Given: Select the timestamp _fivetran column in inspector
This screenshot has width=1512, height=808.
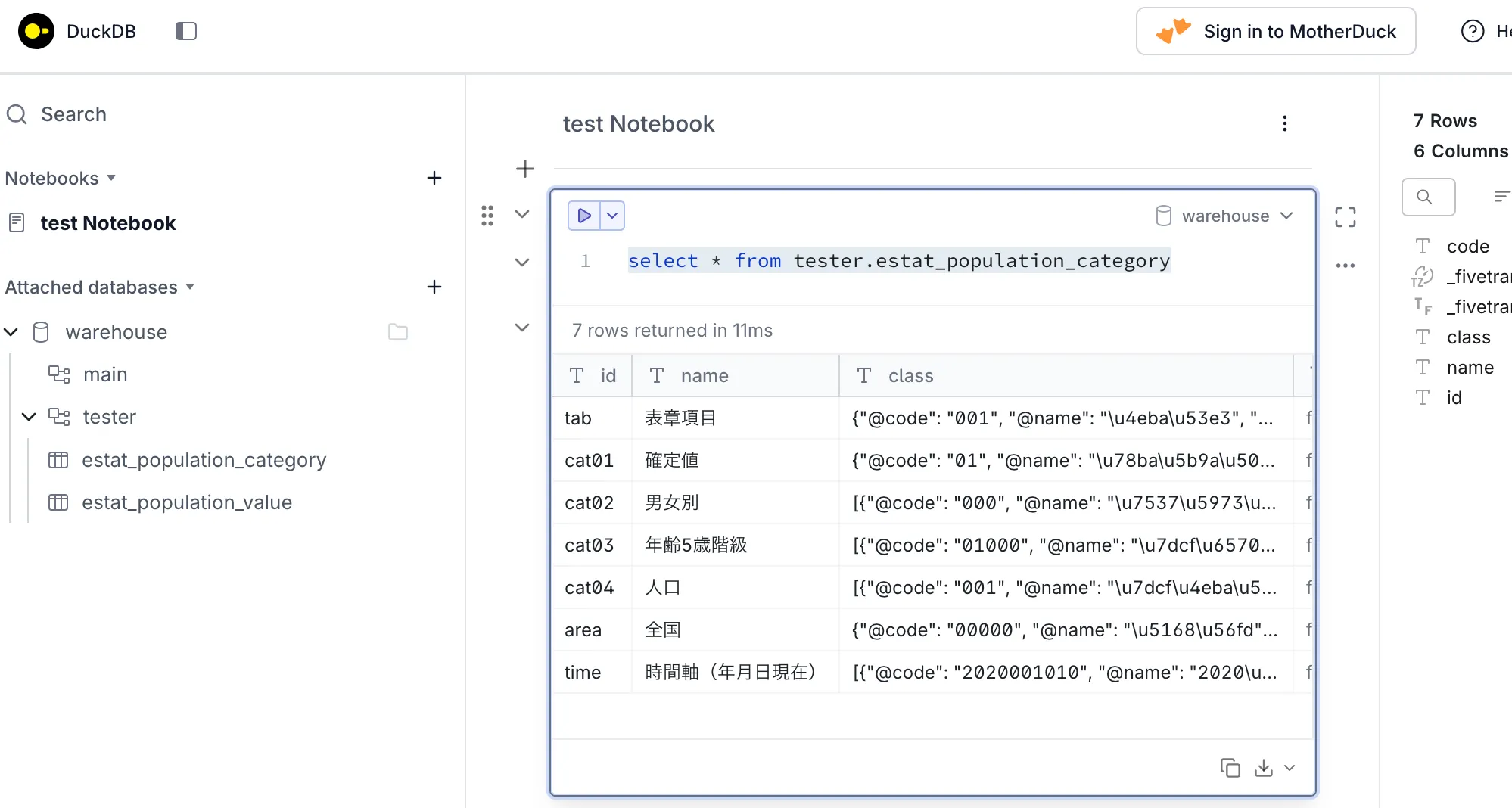Looking at the screenshot, I should pos(1461,277).
